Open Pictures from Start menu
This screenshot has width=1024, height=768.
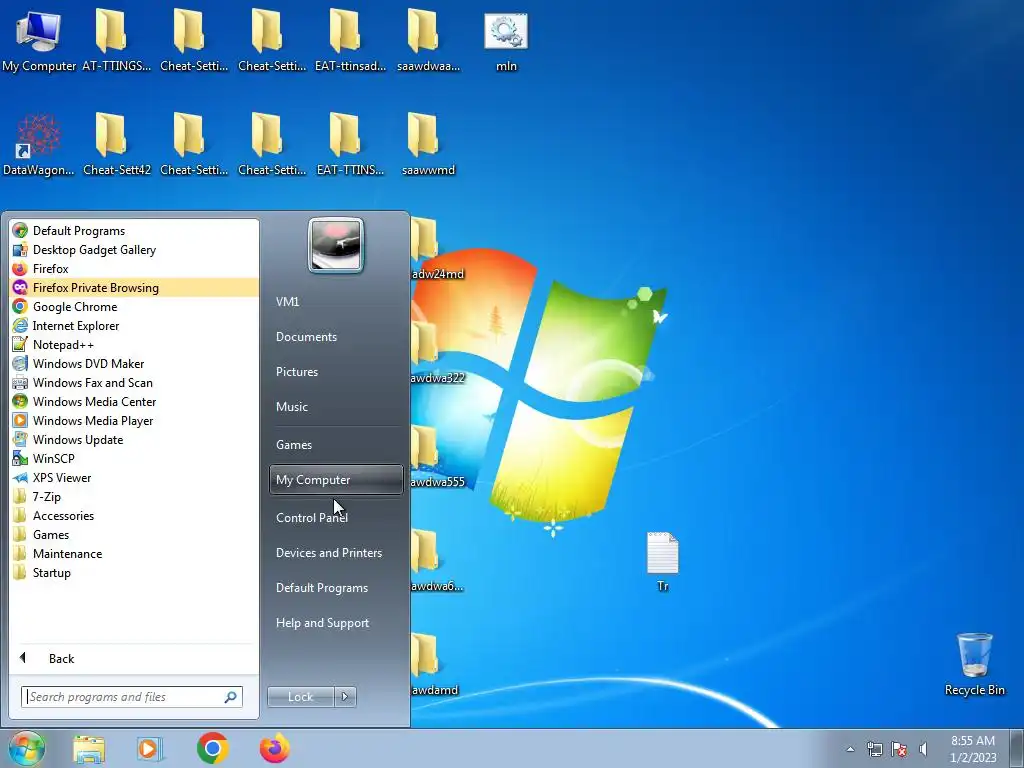336,372
